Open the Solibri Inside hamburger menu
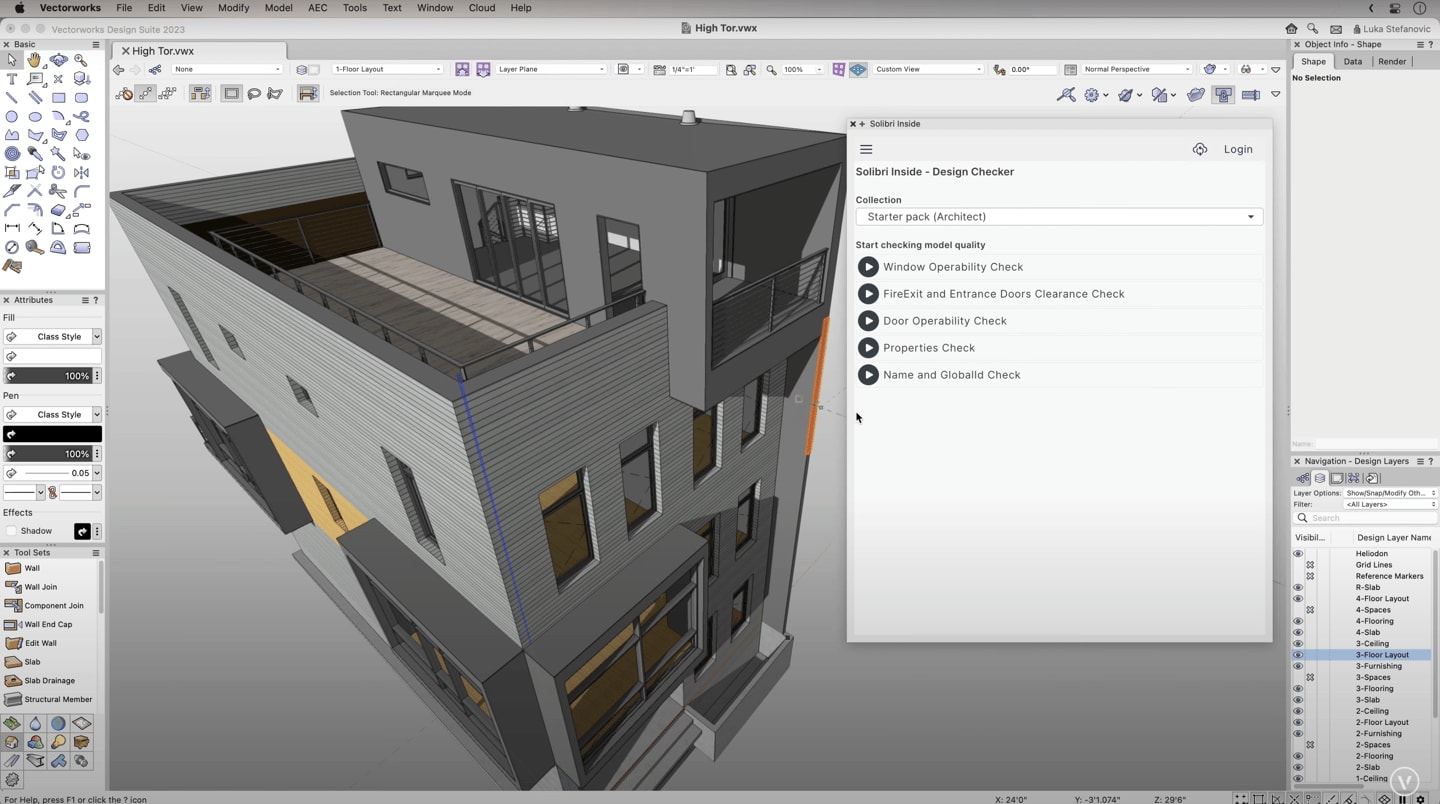This screenshot has width=1440, height=804. click(866, 149)
